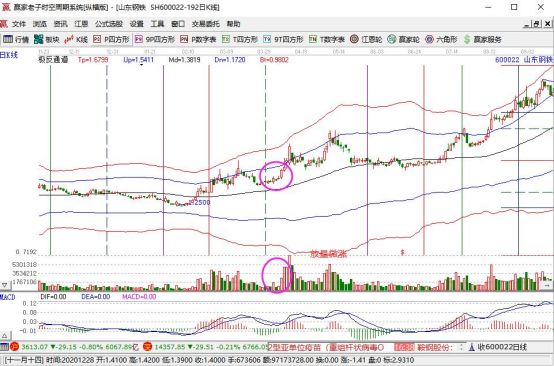
Task: Expand the MACD panel up-arrow
Action: 5,335
